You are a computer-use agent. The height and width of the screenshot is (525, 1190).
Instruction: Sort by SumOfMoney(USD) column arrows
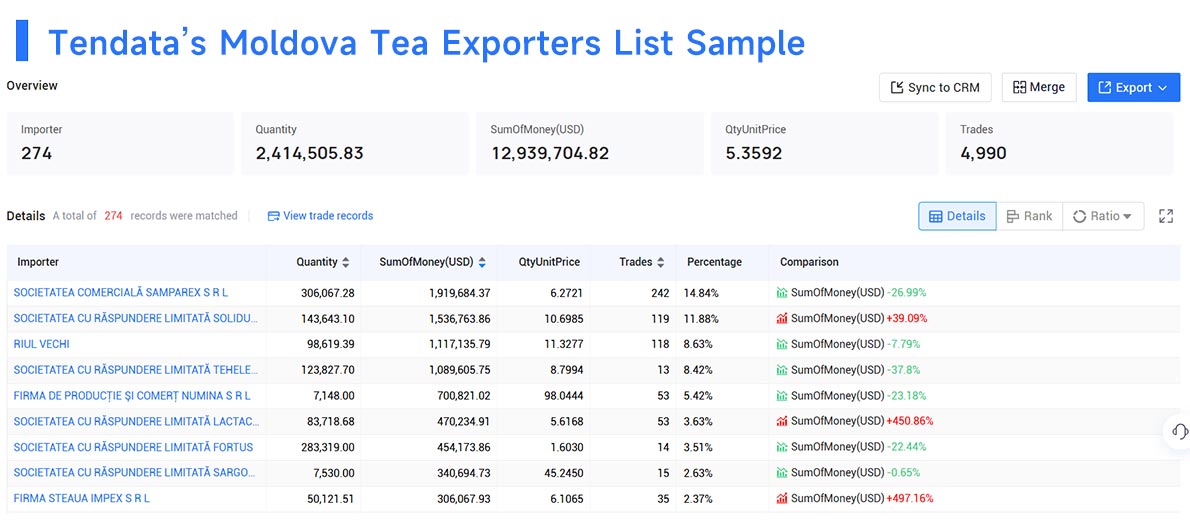482,262
